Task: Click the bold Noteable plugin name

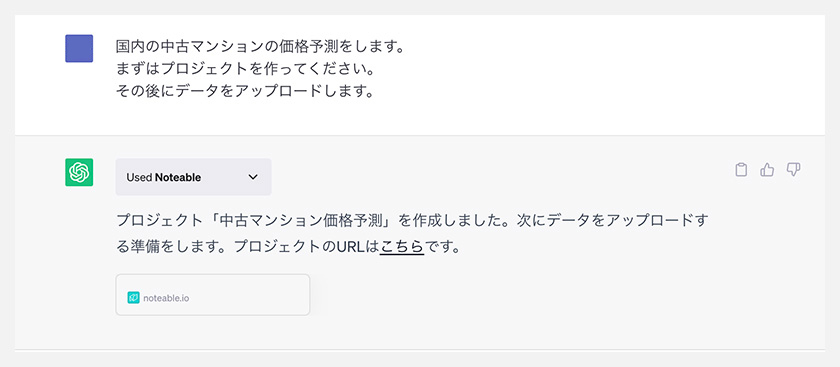Action: [x=178, y=177]
